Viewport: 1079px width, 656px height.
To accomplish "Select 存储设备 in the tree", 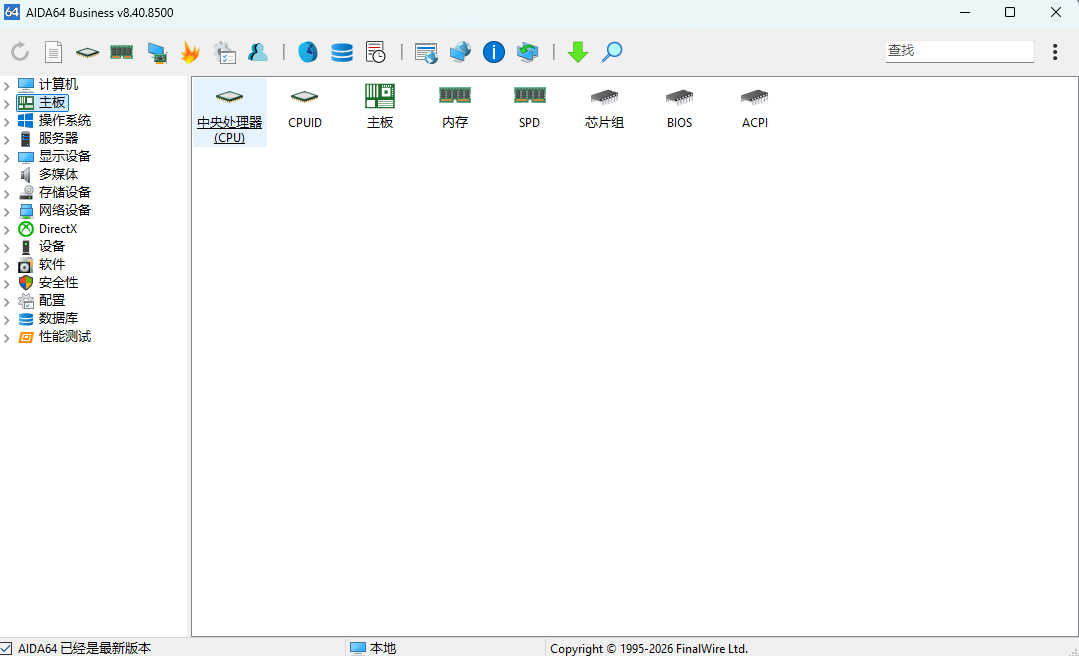I will click(x=65, y=192).
